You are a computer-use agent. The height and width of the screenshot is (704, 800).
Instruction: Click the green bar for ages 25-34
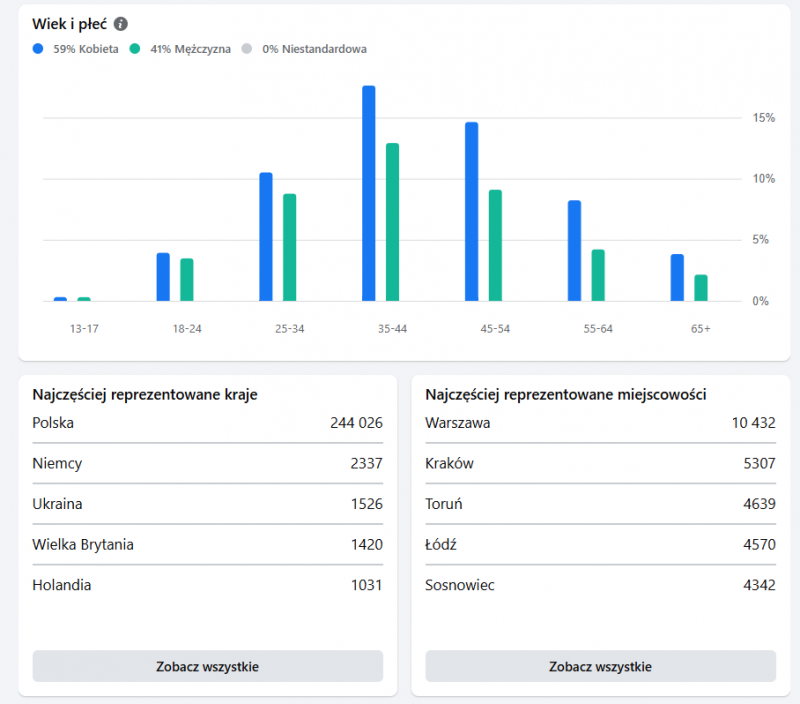290,247
